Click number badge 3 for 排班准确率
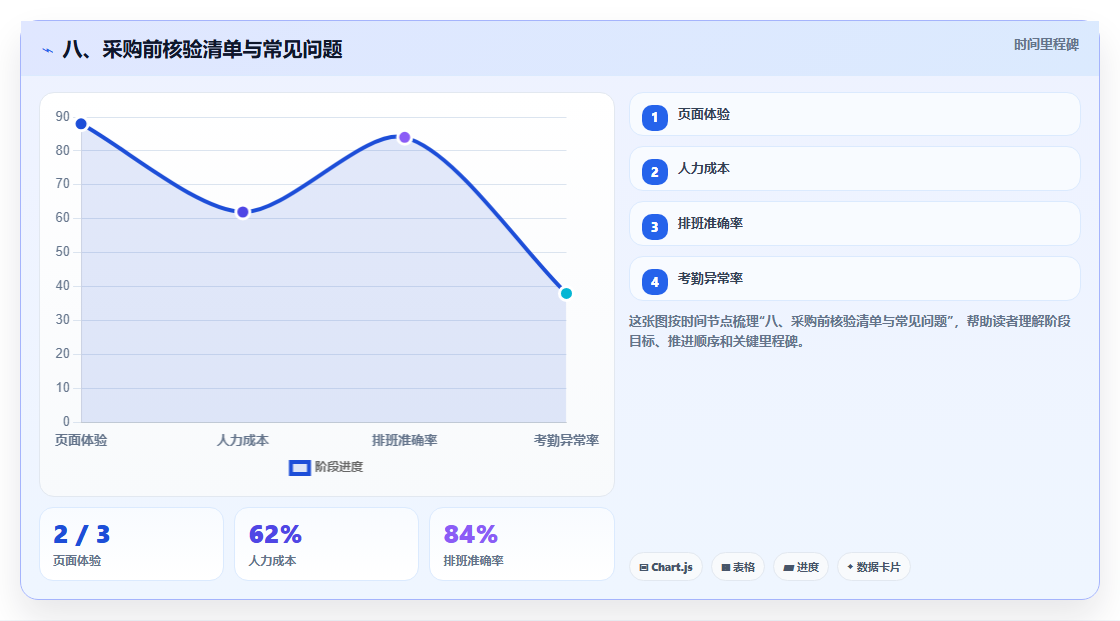The height and width of the screenshot is (621, 1120). [x=654, y=227]
